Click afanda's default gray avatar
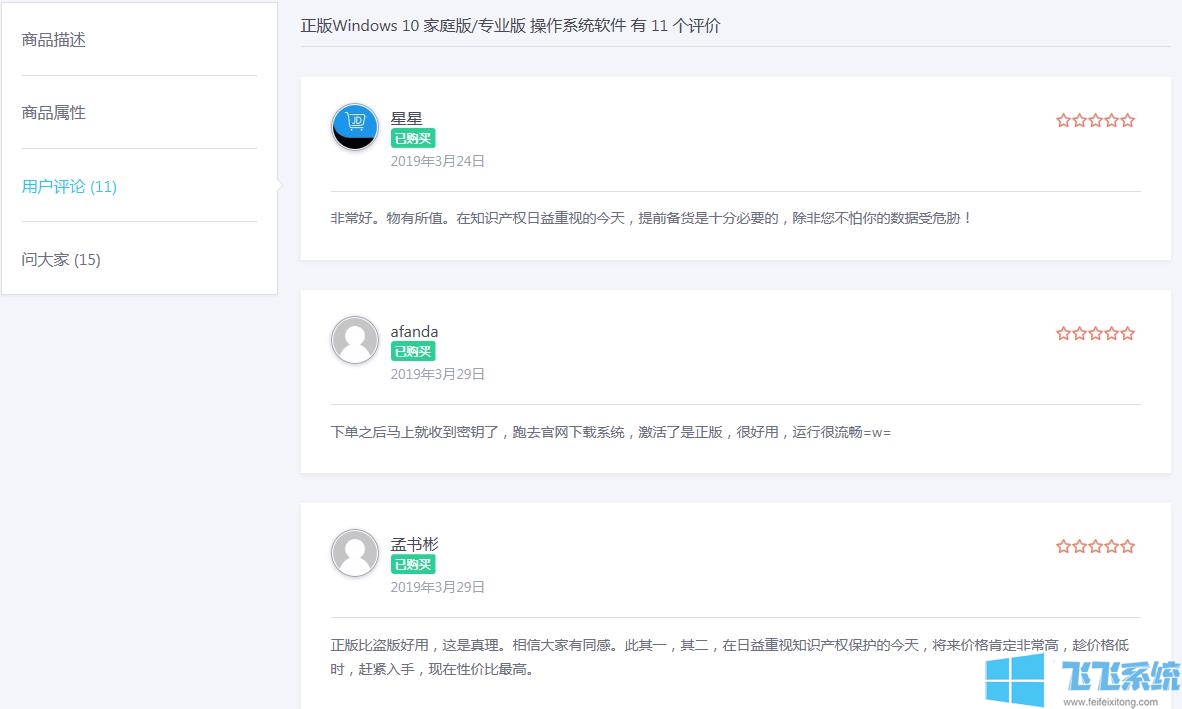The image size is (1182, 709). click(x=355, y=340)
